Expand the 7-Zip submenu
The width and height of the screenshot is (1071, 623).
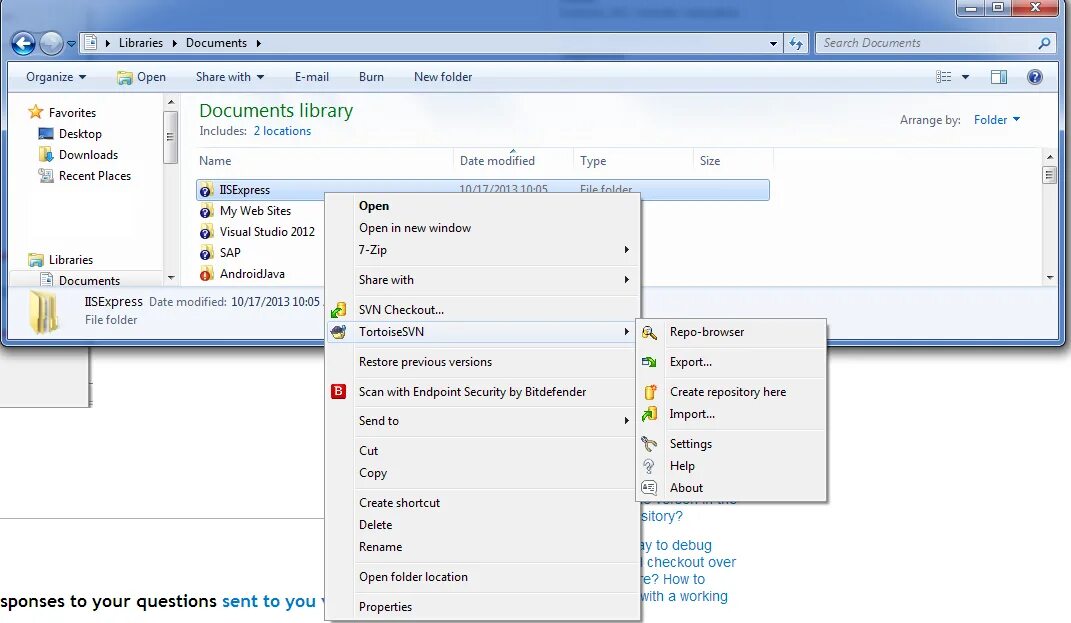click(x=482, y=250)
